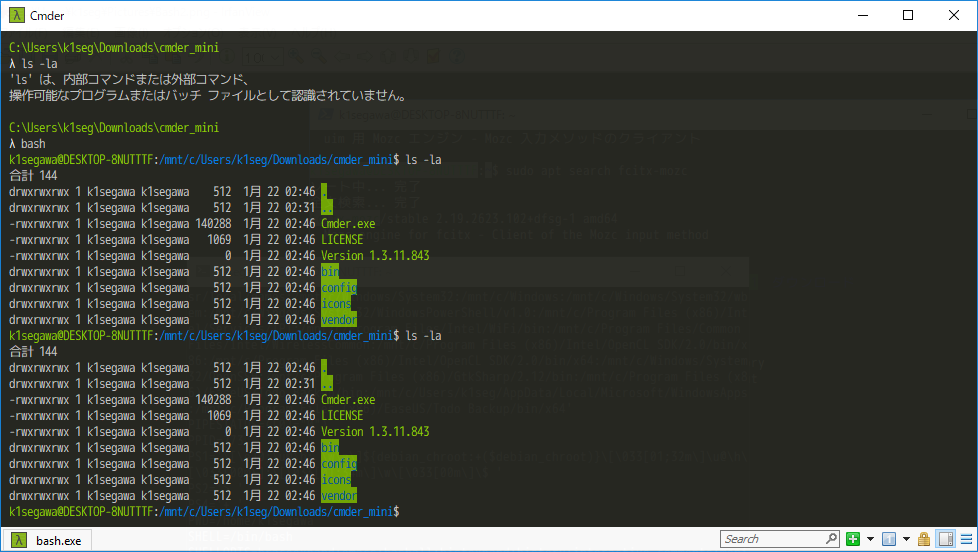Maximize the Cmder window
Viewport: 978px width, 552px height.
(x=908, y=16)
